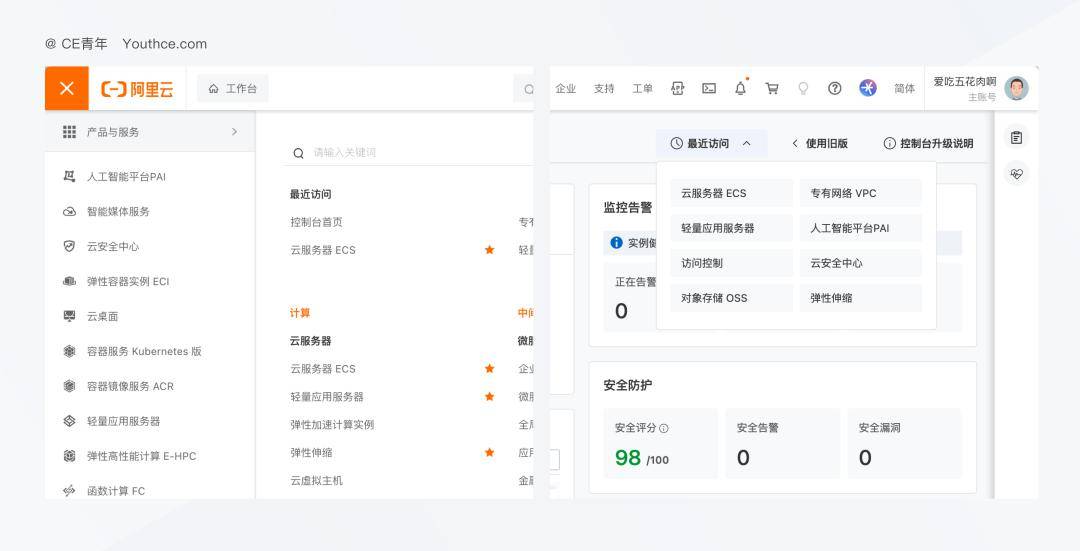Click the 安全防护 section heading
The width and height of the screenshot is (1080, 551).
tap(627, 385)
